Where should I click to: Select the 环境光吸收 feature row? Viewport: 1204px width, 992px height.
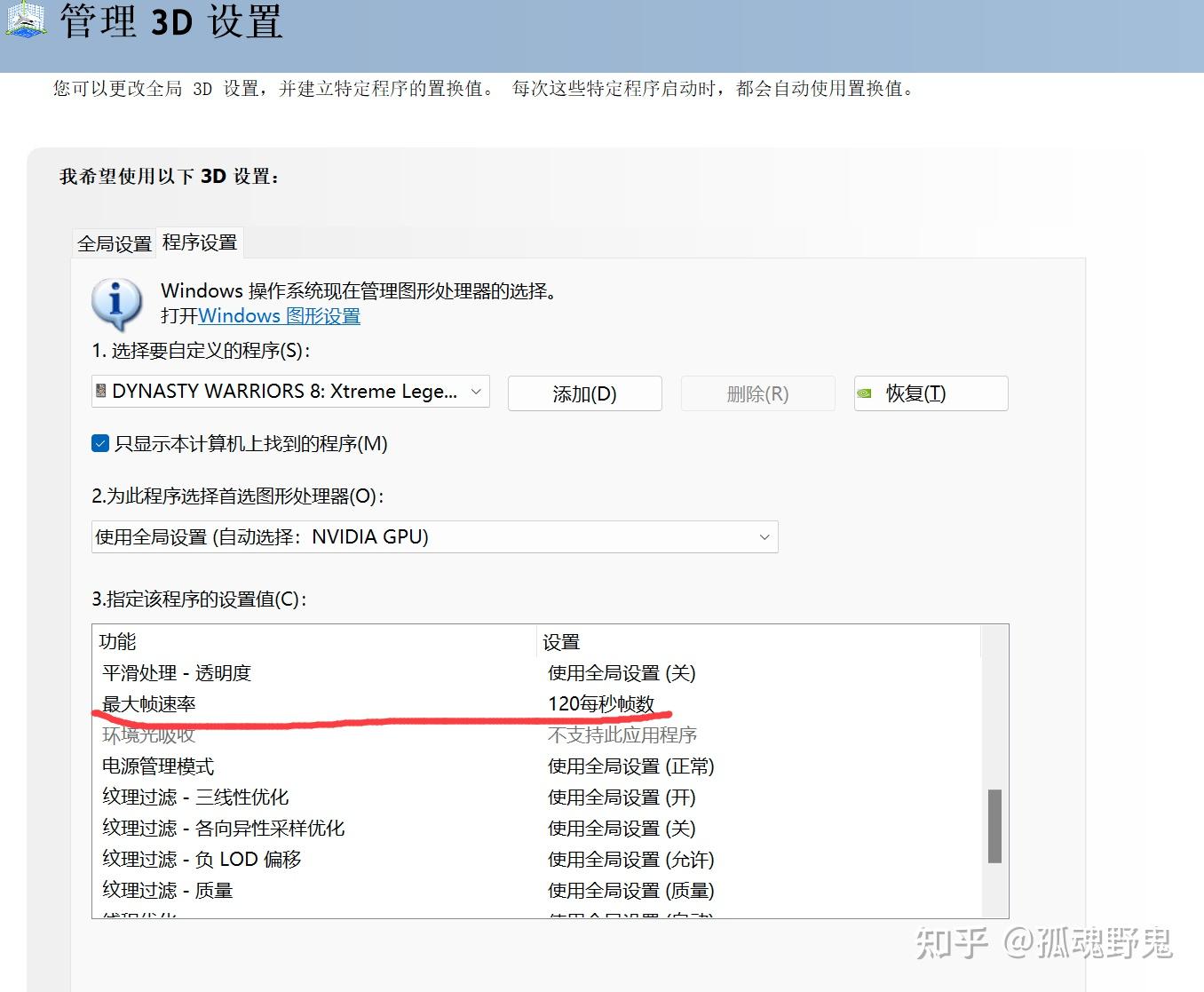coord(536,735)
